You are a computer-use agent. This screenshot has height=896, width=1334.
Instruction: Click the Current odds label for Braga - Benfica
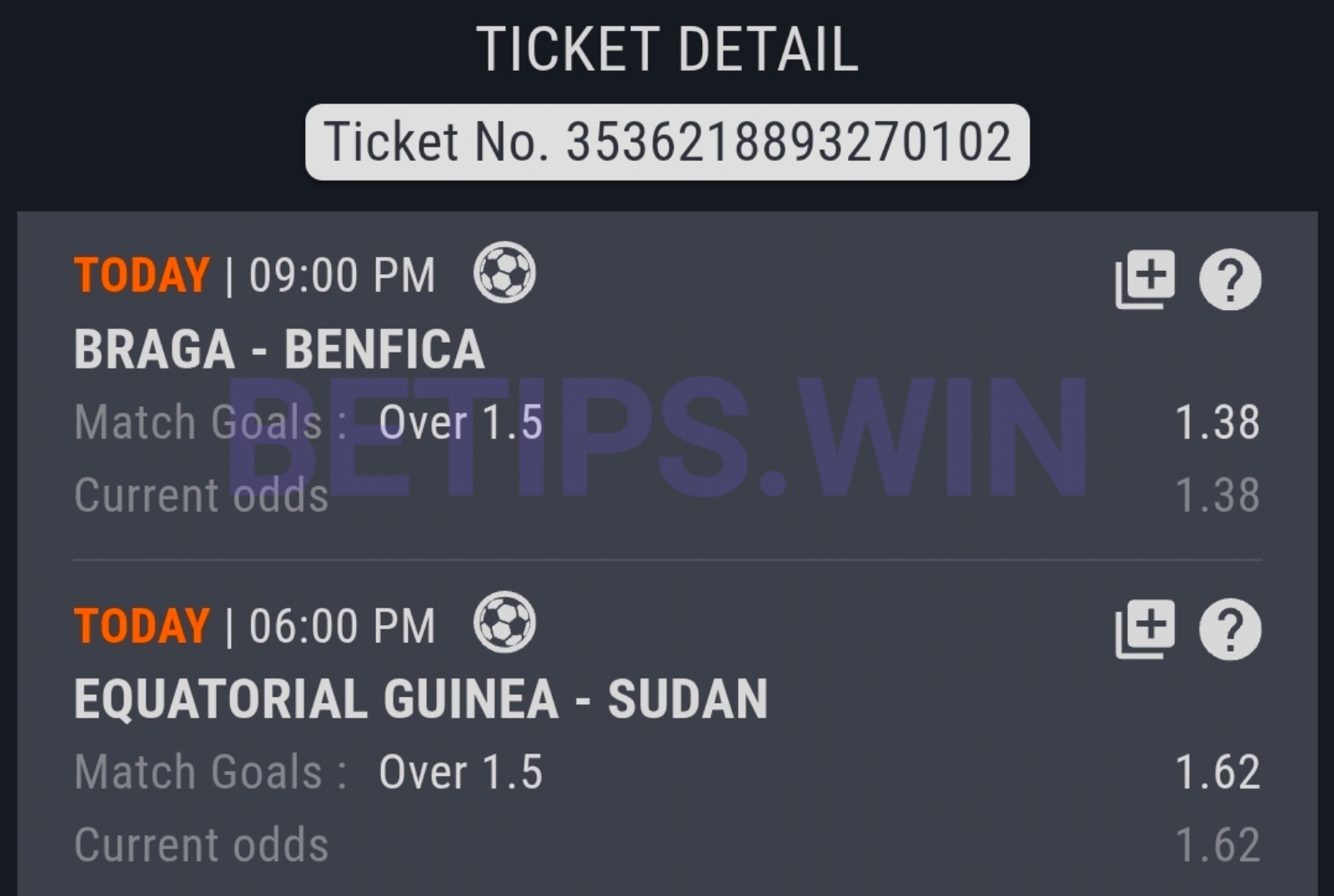[x=201, y=495]
